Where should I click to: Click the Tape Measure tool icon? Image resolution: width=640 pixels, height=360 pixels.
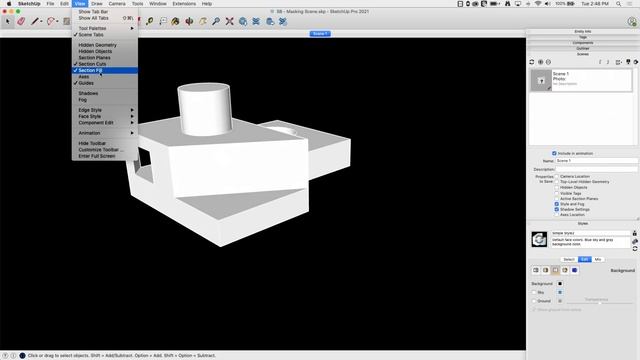click(x=149, y=21)
